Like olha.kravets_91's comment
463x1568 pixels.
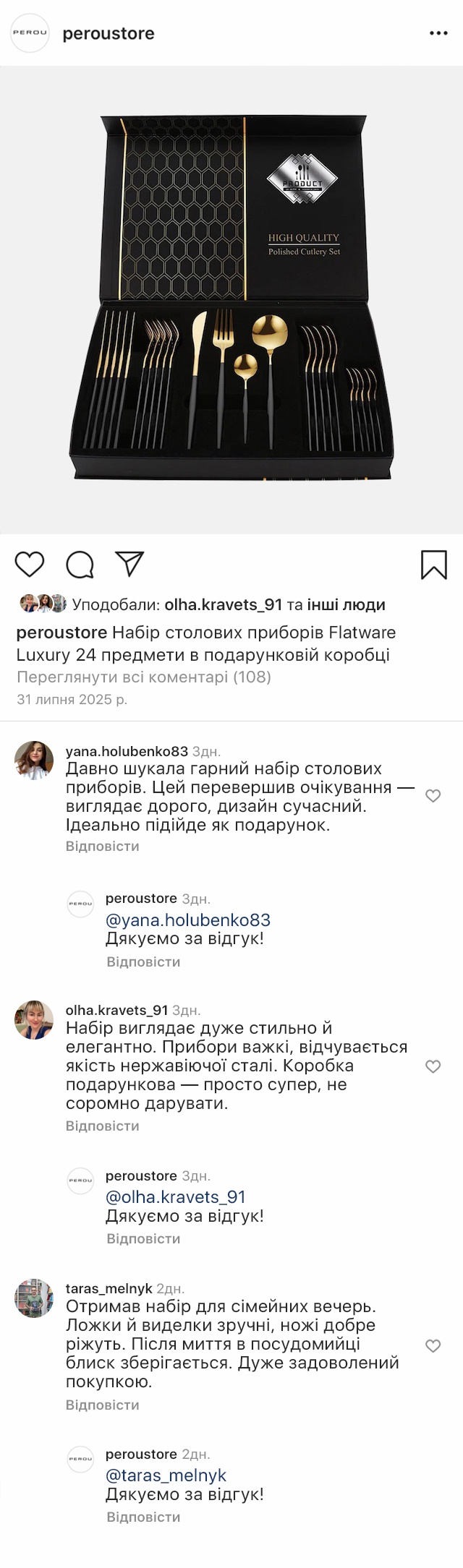tap(433, 1066)
